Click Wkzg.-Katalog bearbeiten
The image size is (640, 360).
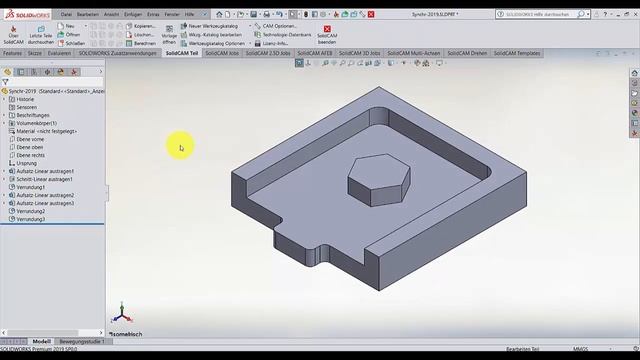pos(211,35)
